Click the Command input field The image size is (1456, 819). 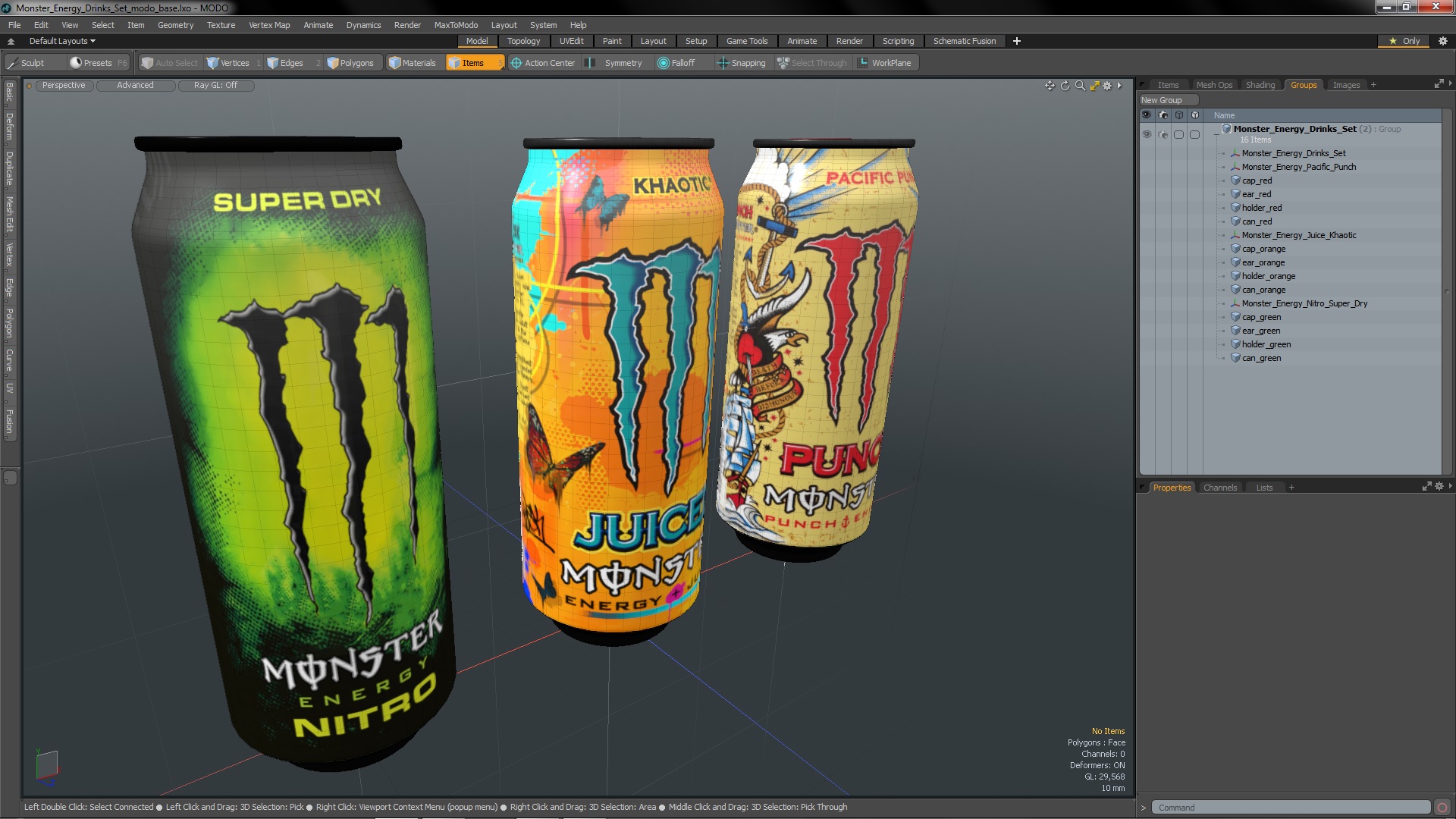(1291, 808)
